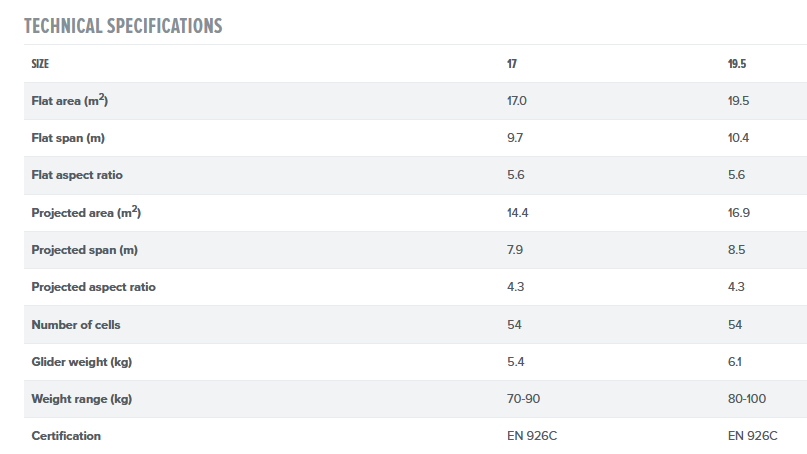Pick the 14.4 projected area value
The width and height of the screenshot is (807, 454).
click(517, 213)
